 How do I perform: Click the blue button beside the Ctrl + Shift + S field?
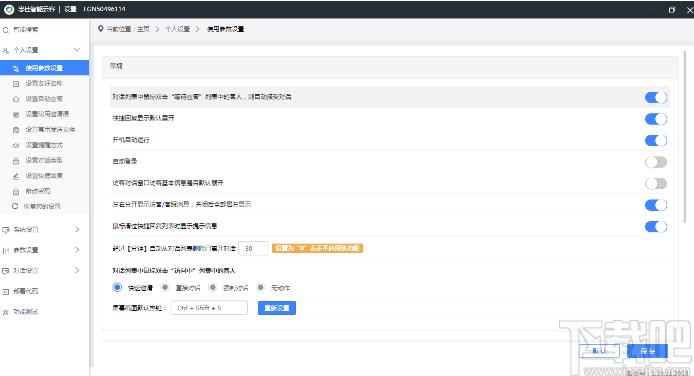point(277,308)
